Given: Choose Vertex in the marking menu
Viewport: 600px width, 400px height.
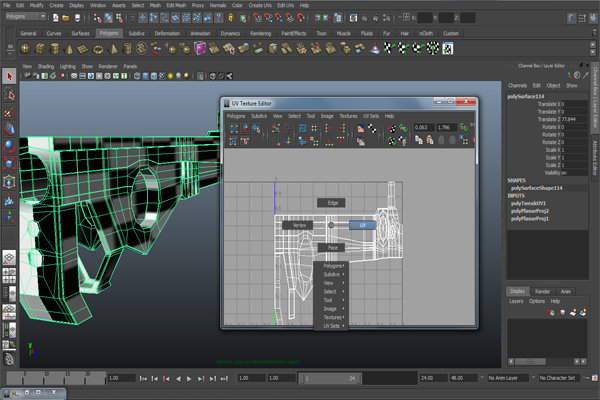Looking at the screenshot, I should [x=298, y=225].
